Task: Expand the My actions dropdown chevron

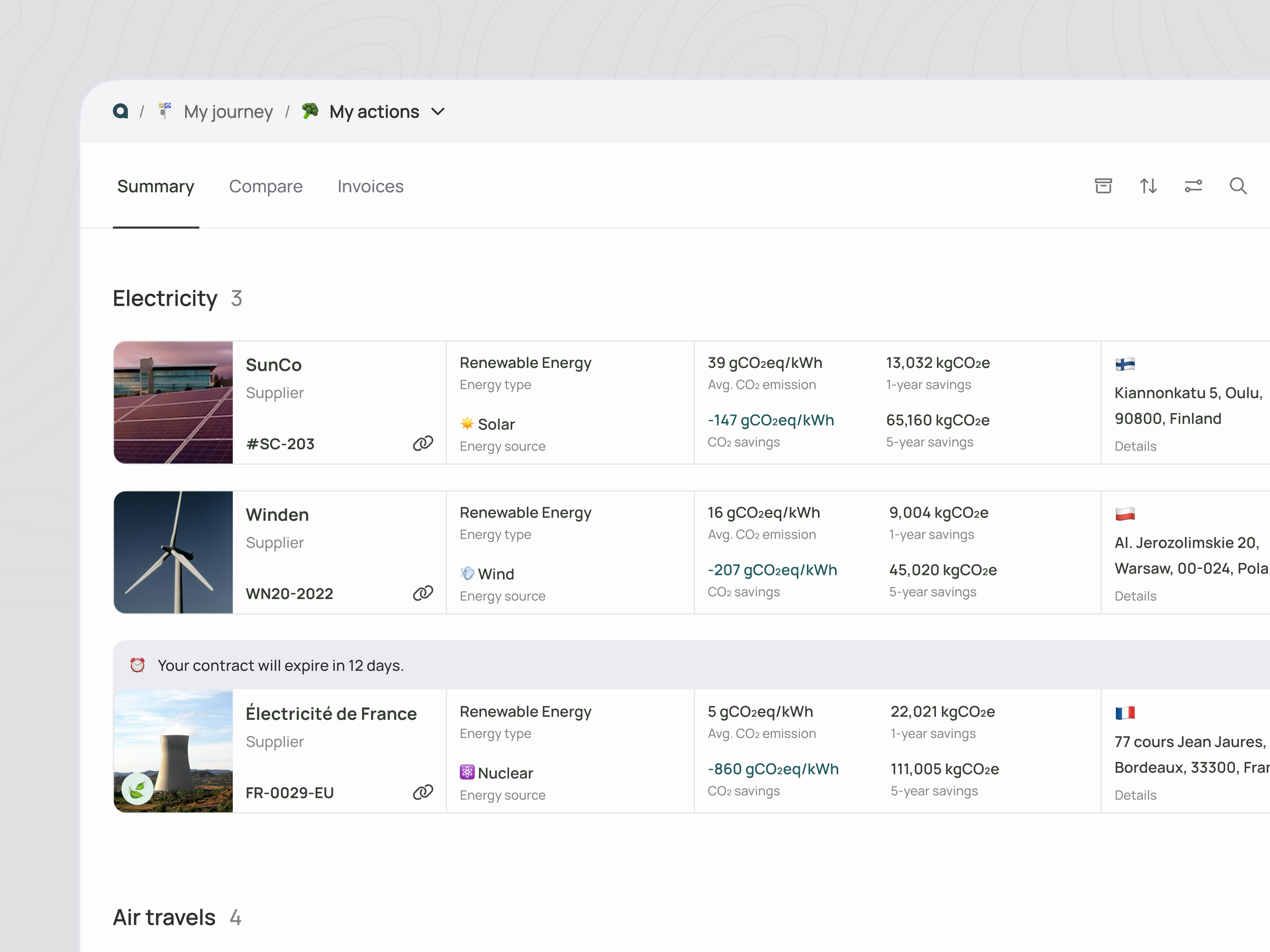Action: point(438,111)
